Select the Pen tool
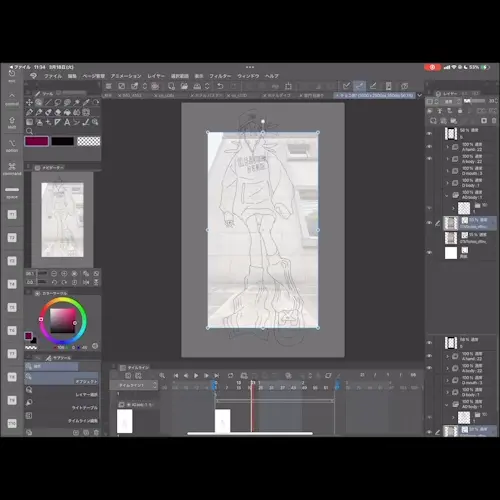The width and height of the screenshot is (500, 500). (29, 112)
